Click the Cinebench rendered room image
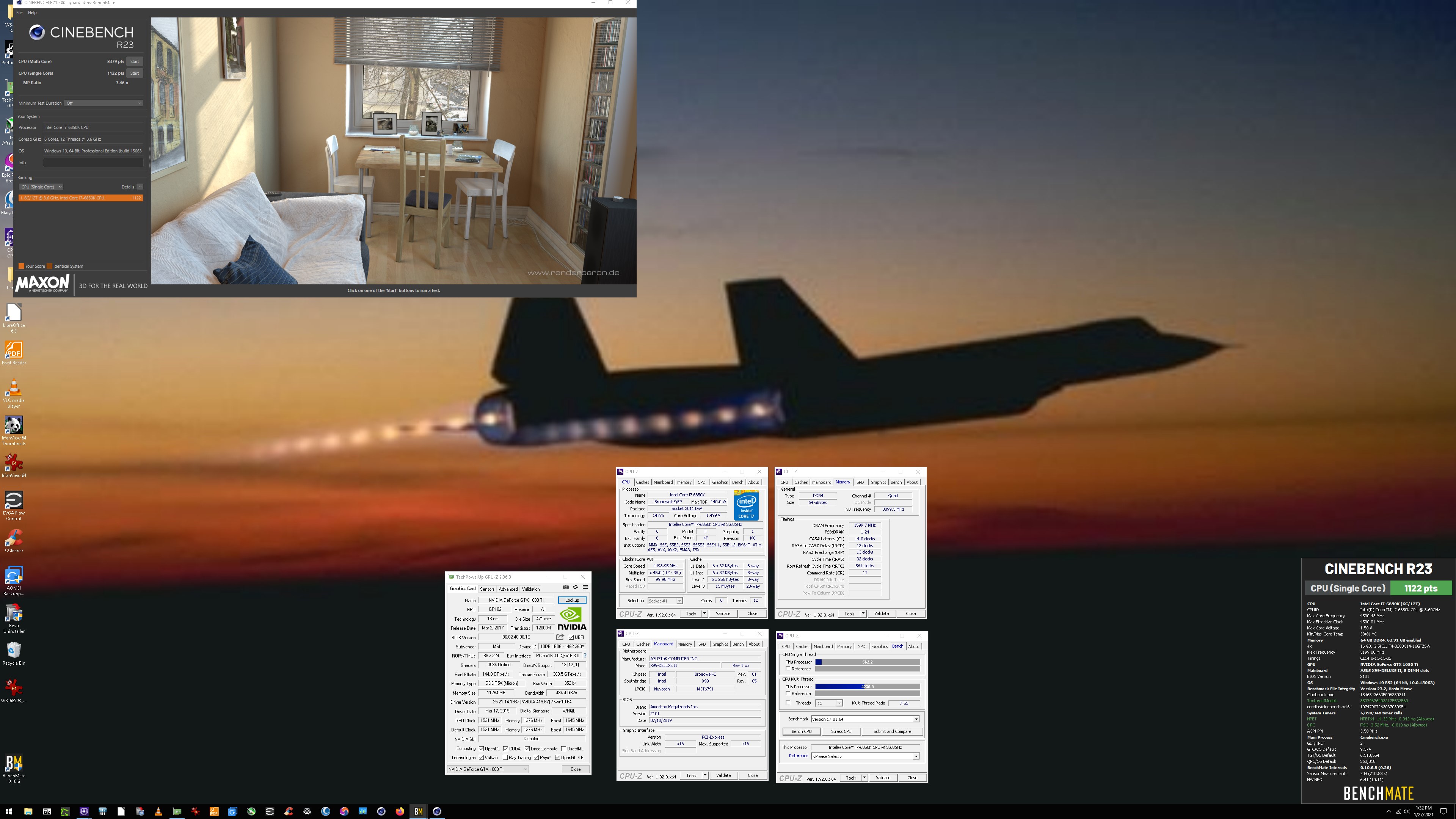Screen dimensions: 1456x819 (394, 151)
